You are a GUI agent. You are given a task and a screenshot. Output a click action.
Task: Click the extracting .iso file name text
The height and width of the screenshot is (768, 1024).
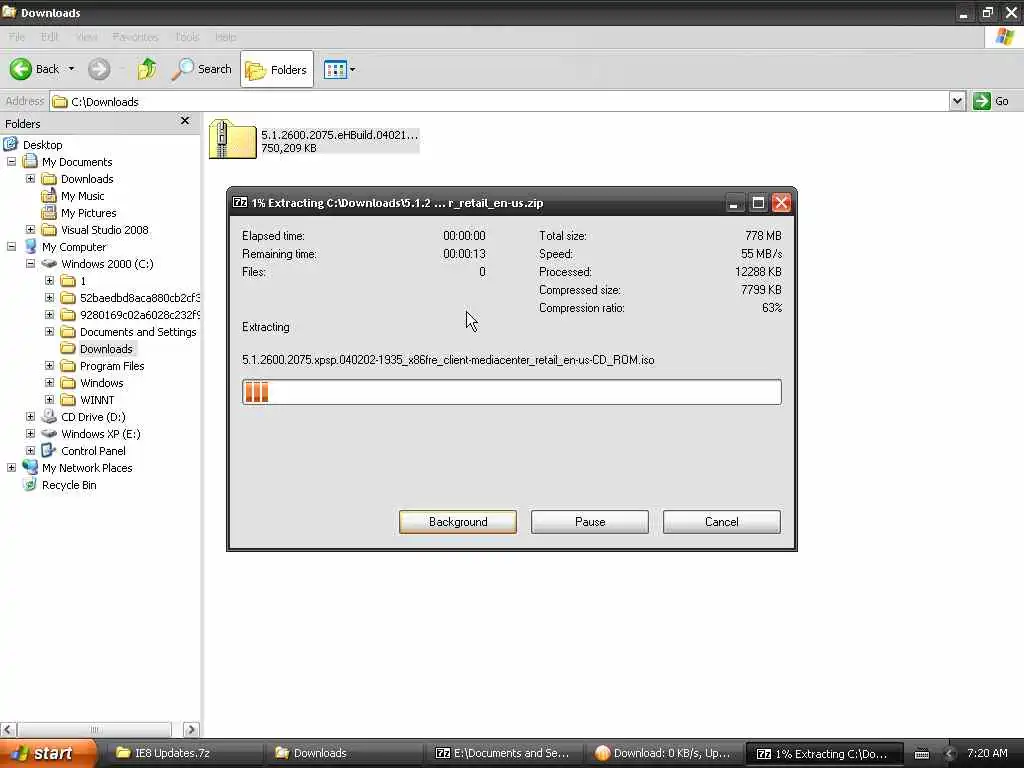[x=448, y=360]
